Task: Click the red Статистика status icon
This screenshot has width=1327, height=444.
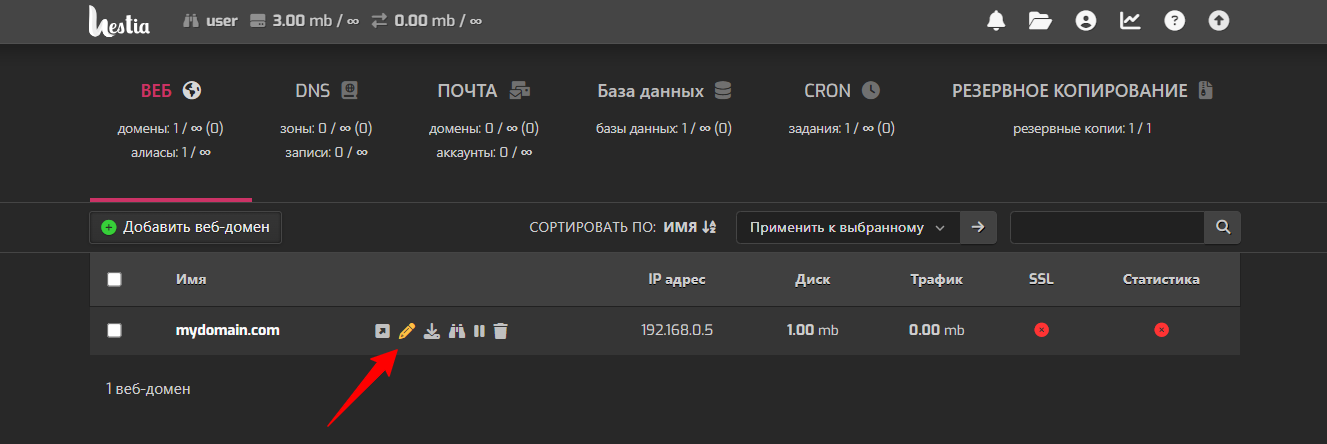Action: (x=1161, y=330)
